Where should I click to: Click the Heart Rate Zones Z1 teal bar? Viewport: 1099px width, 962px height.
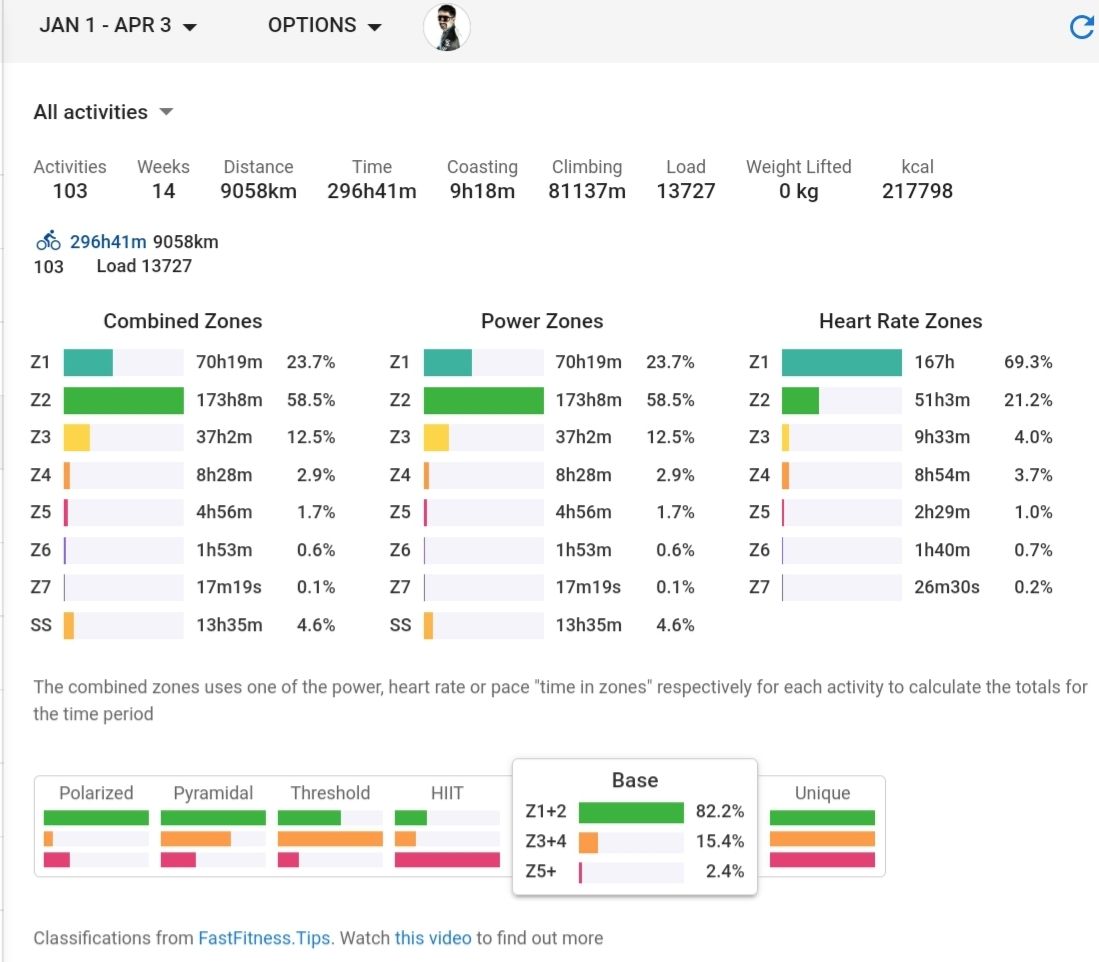tap(841, 362)
